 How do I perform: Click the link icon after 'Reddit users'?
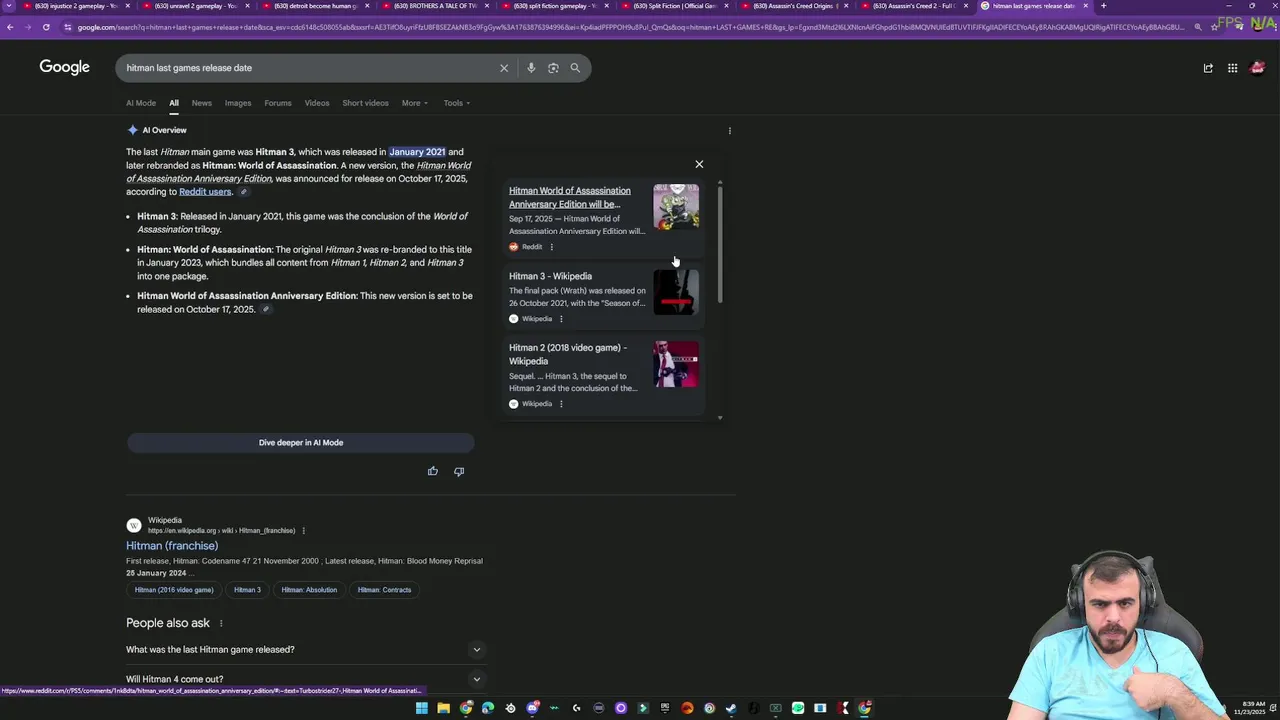[x=243, y=192]
